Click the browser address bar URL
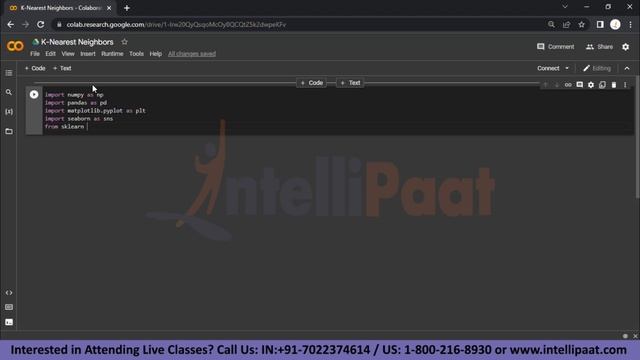Screen dimensions: 640x360 click(176, 24)
